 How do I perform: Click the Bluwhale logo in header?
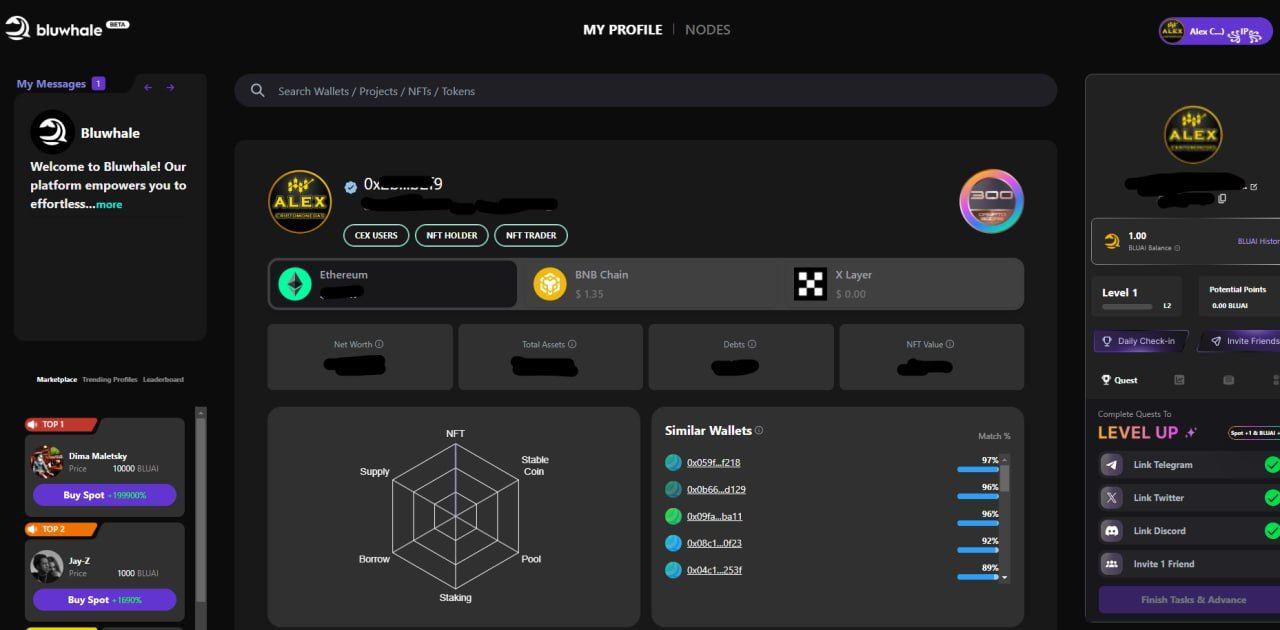[x=66, y=29]
